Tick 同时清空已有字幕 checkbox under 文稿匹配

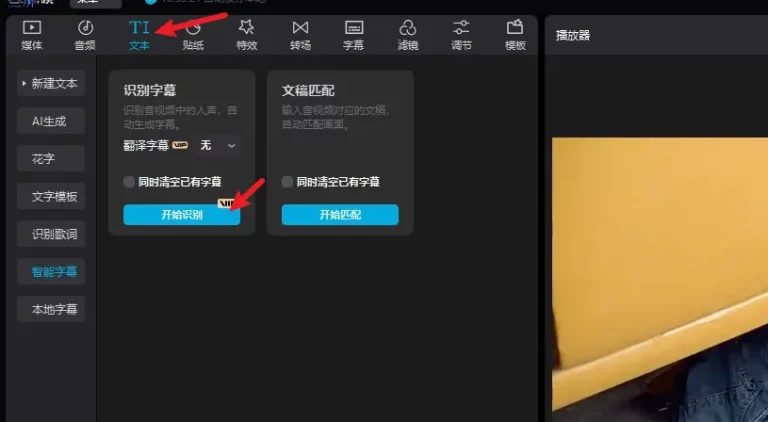point(288,182)
